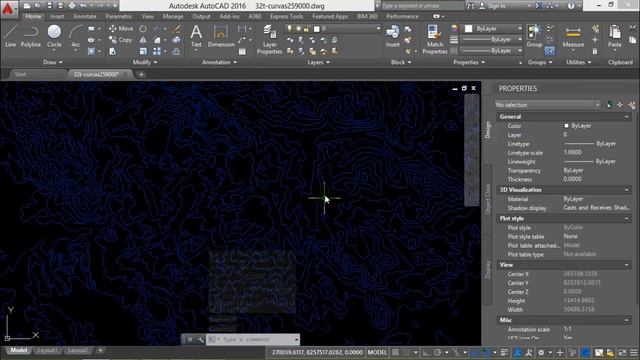Toggle Clean Screen in status bar
Screen dimensions: 640x360
[622, 352]
